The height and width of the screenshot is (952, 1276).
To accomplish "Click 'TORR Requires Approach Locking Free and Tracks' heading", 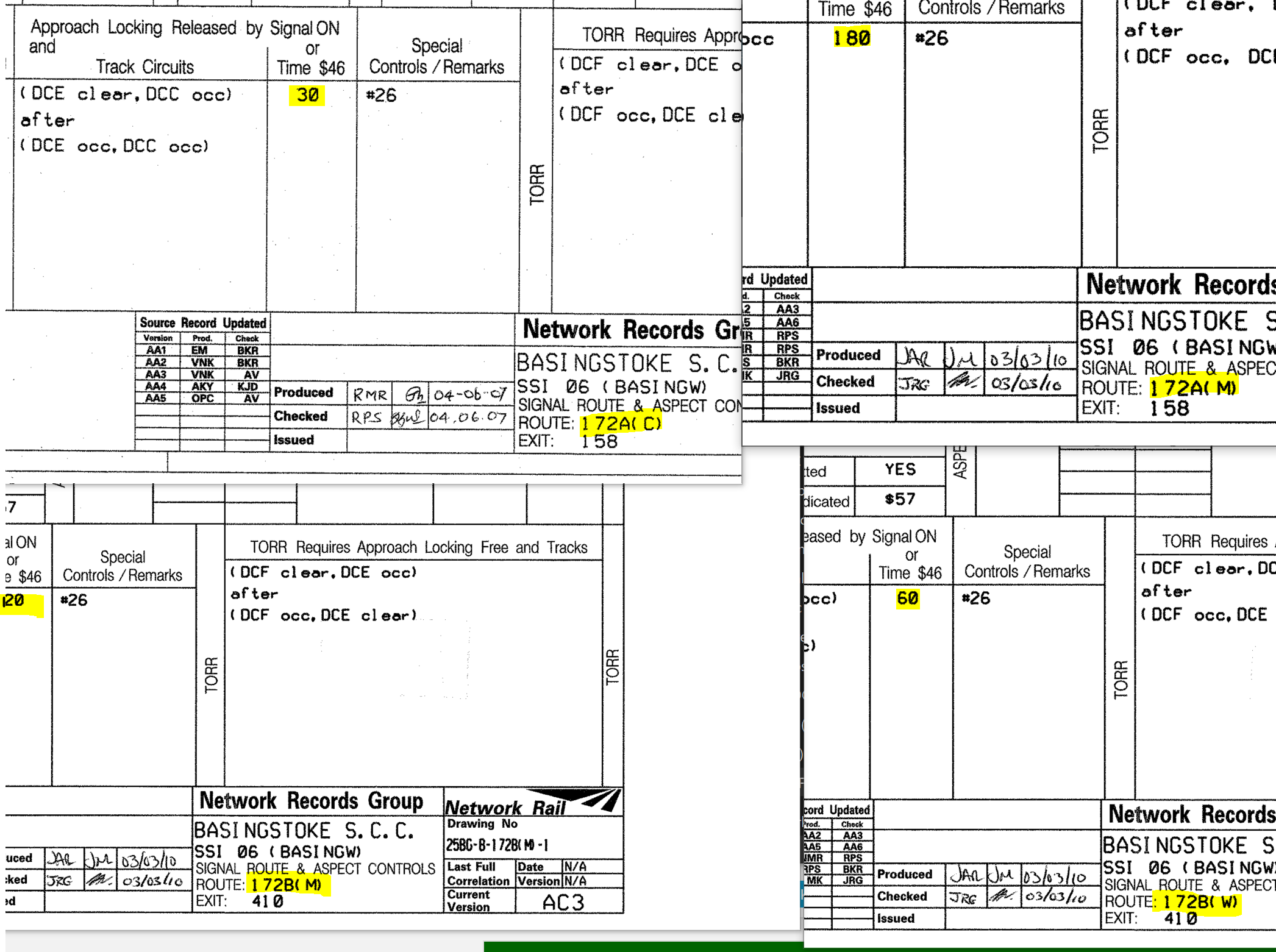I will tap(418, 547).
